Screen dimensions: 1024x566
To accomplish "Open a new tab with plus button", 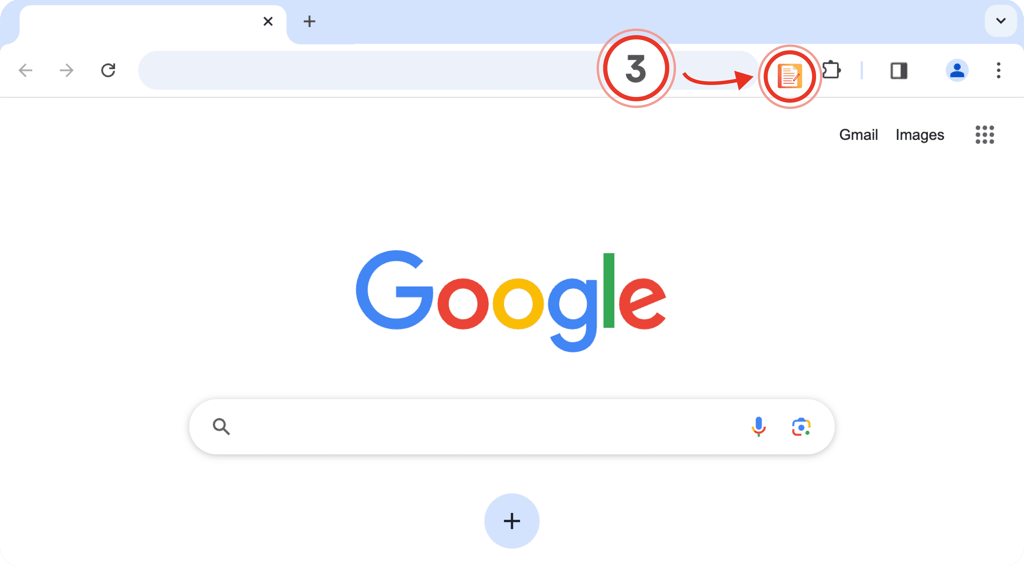I will coord(309,22).
